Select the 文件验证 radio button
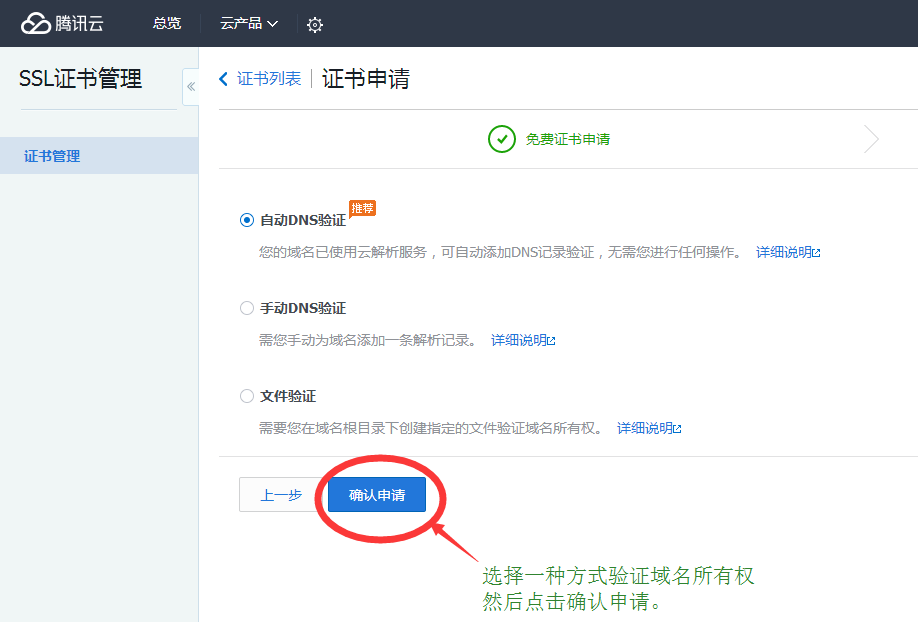 click(247, 397)
